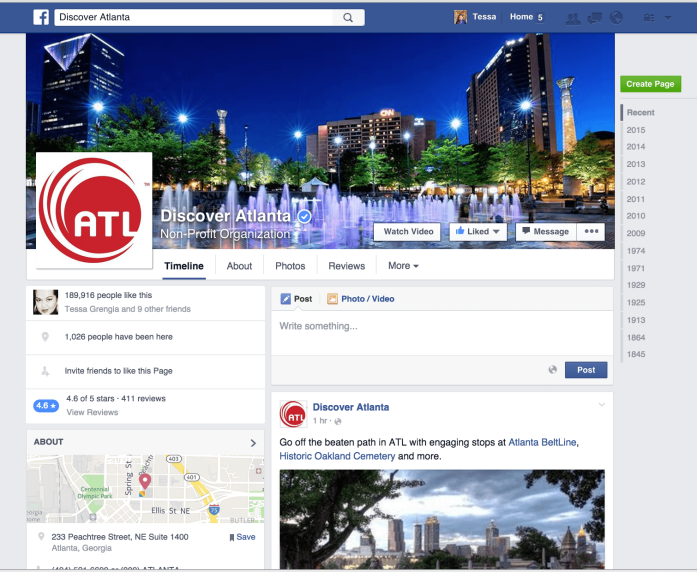The width and height of the screenshot is (697, 572).
Task: Click the Message button
Action: [x=546, y=232]
